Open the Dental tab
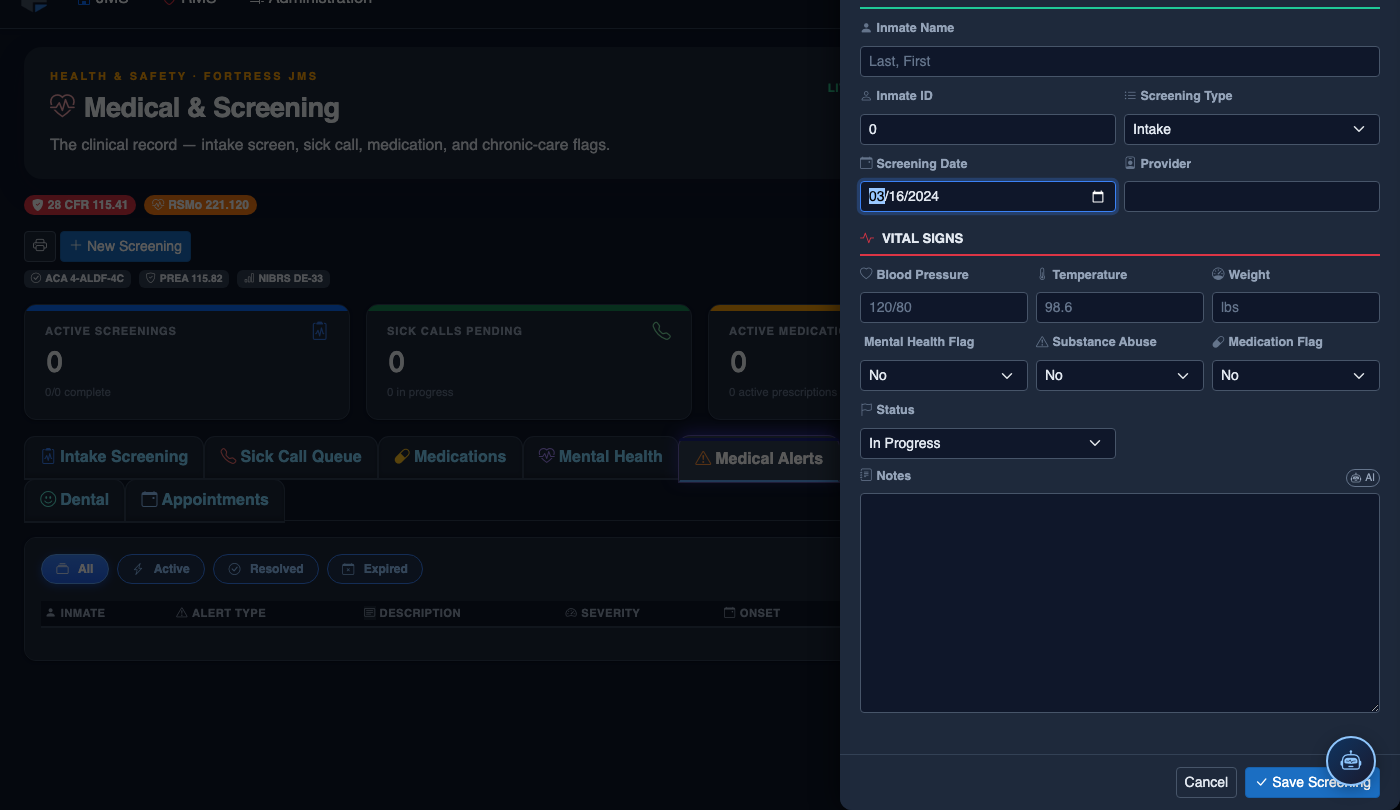Image resolution: width=1400 pixels, height=810 pixels. [75, 500]
